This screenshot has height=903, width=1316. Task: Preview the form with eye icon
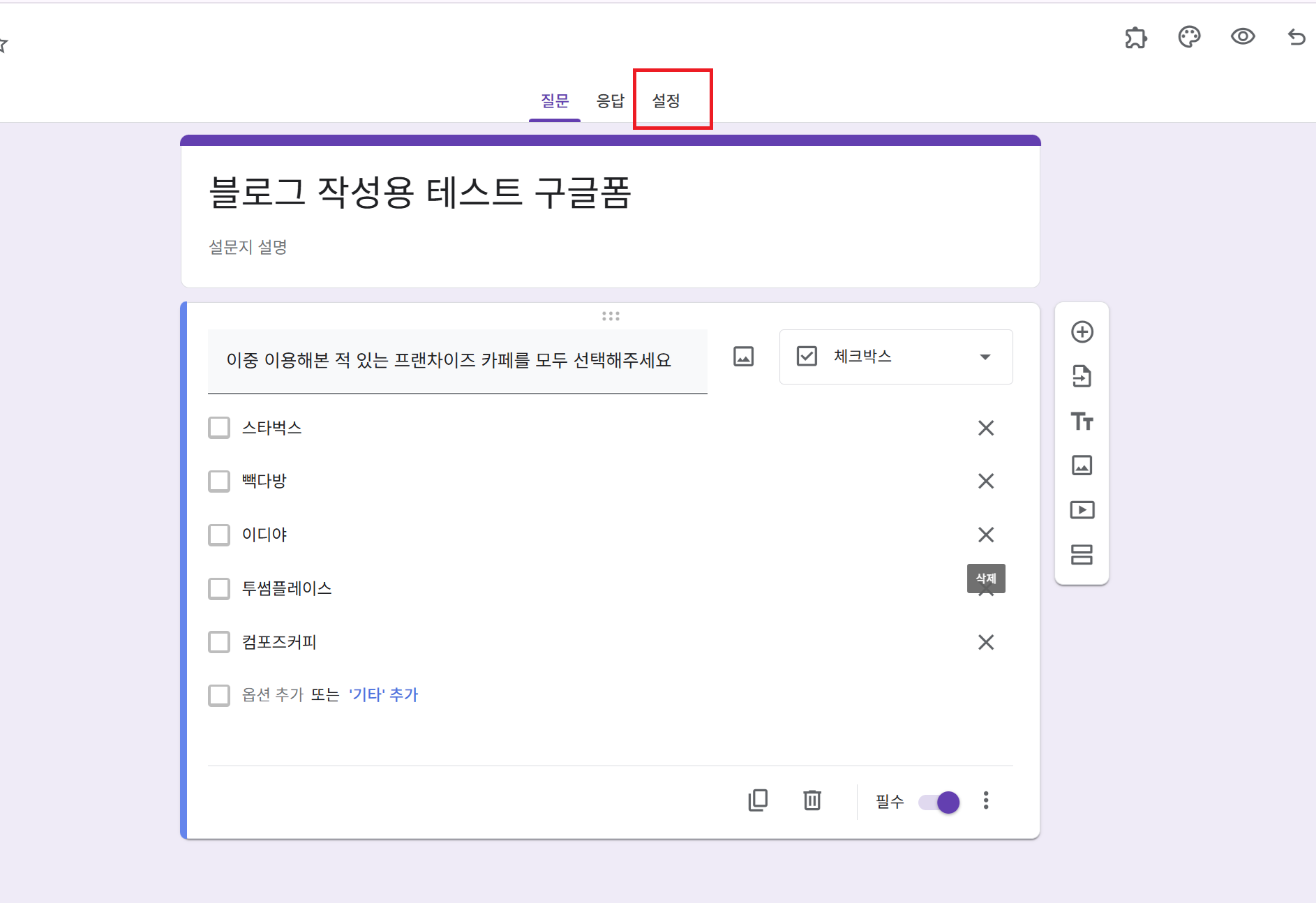coord(1243,36)
